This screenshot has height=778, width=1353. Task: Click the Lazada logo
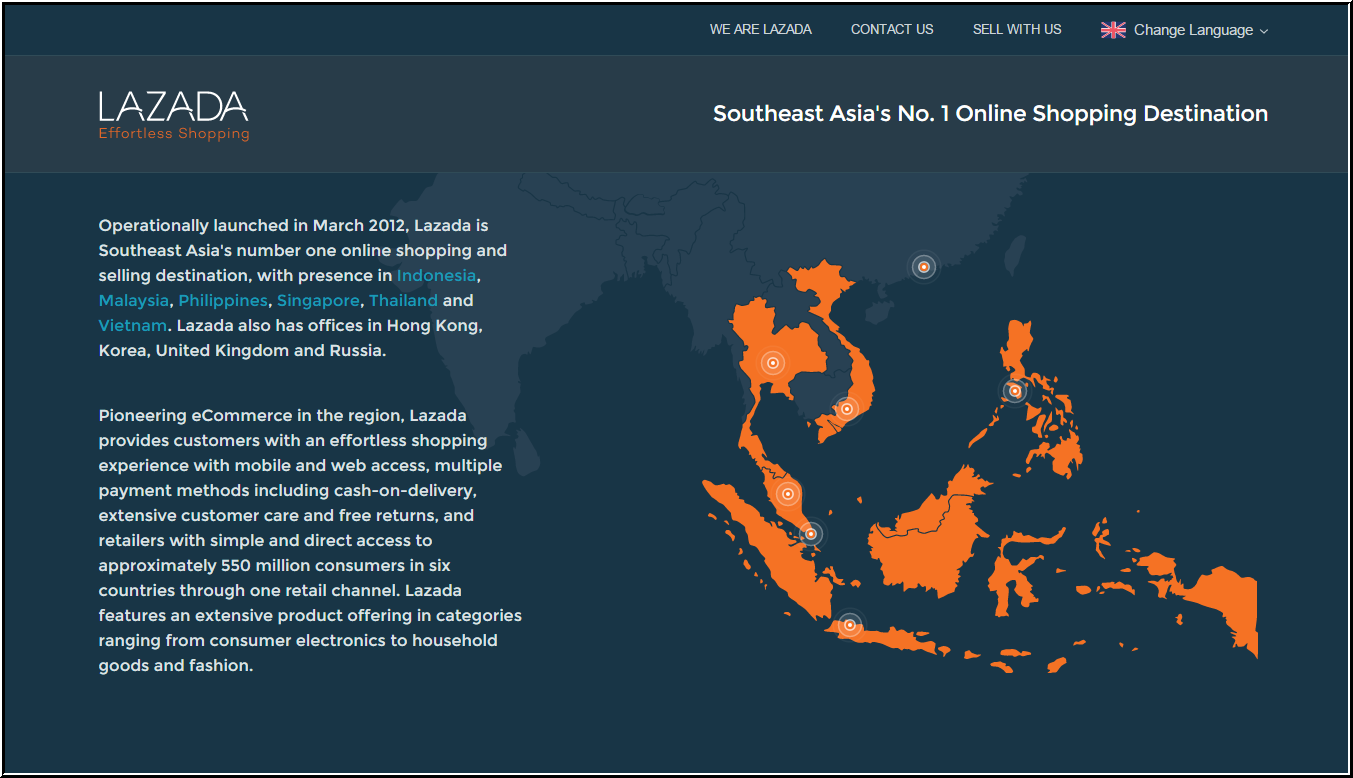pos(174,116)
